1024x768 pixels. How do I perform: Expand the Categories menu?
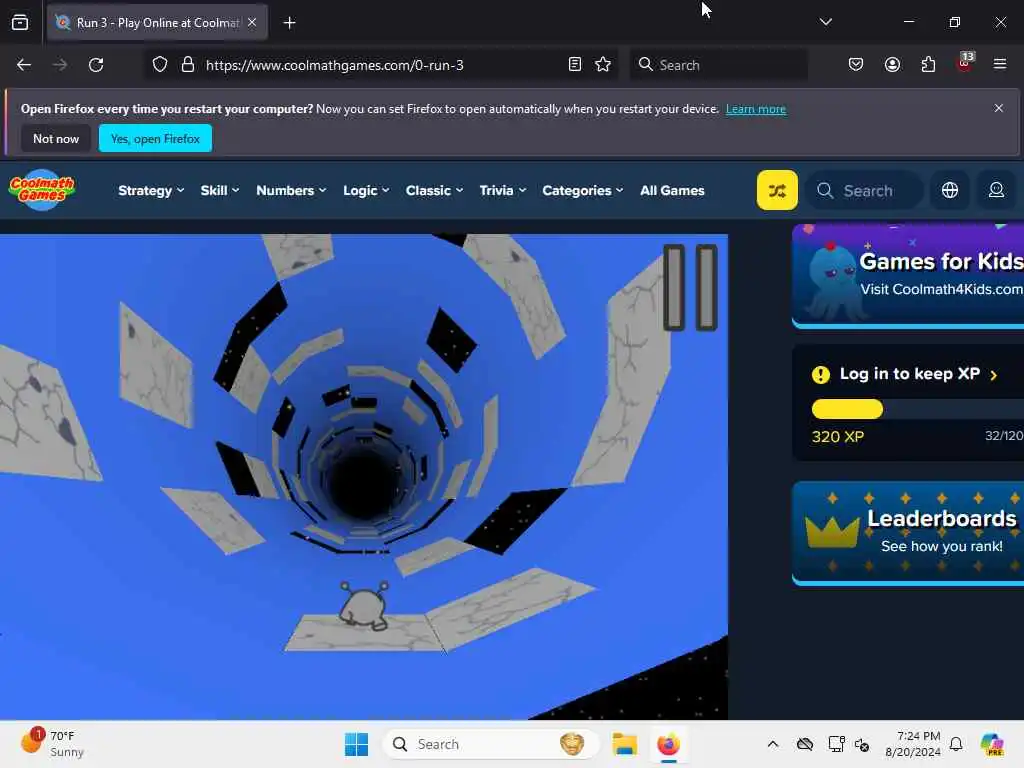(583, 190)
